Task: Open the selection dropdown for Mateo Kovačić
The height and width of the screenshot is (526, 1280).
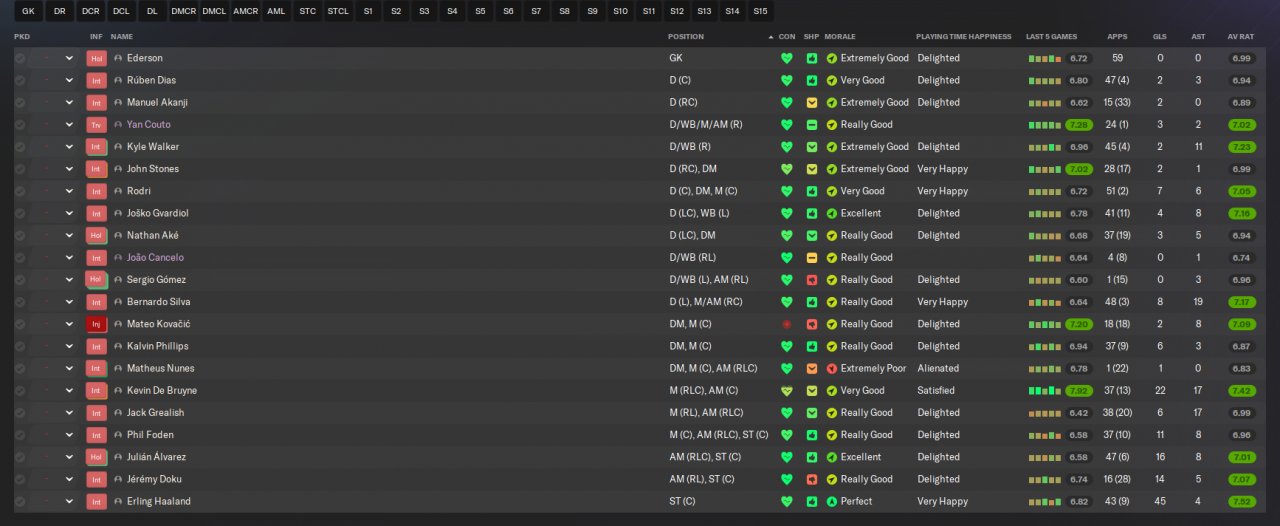Action: (69, 324)
